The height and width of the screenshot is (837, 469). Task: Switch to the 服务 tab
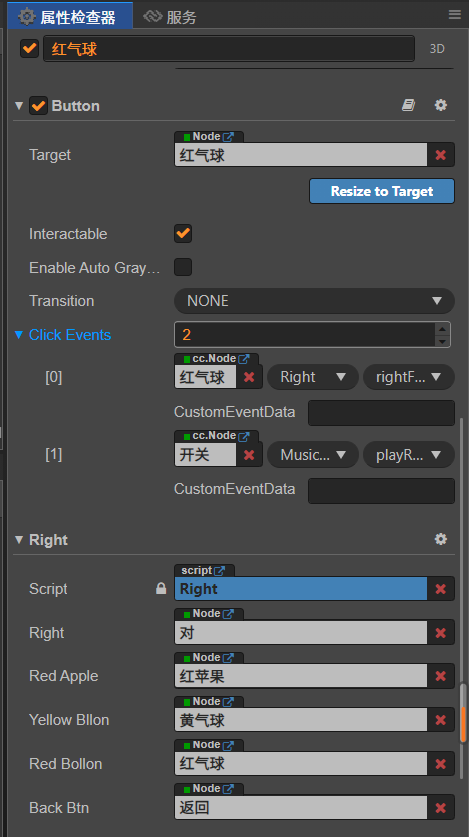click(170, 17)
